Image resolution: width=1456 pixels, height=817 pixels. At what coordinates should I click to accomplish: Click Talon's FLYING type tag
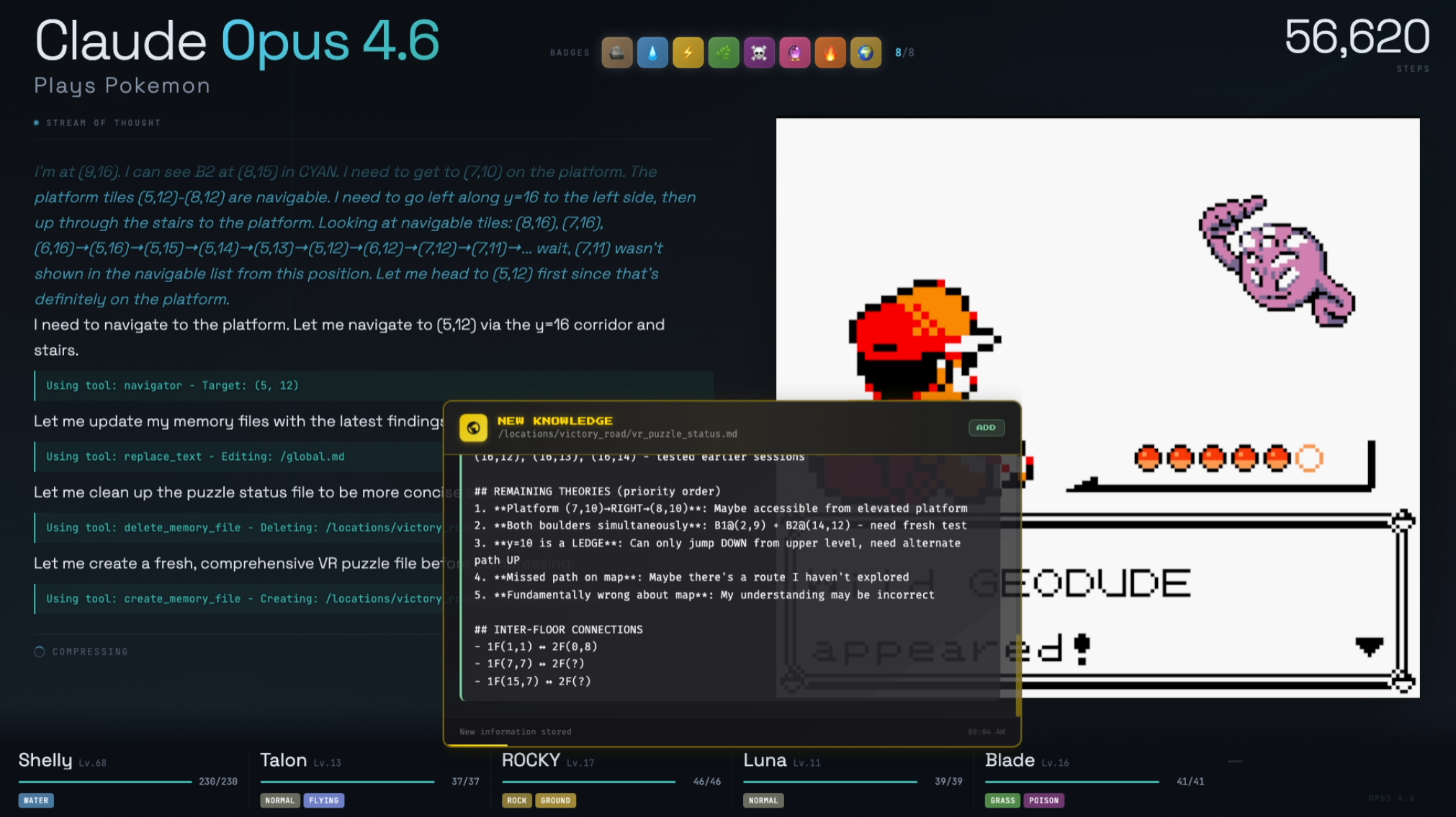(x=323, y=800)
